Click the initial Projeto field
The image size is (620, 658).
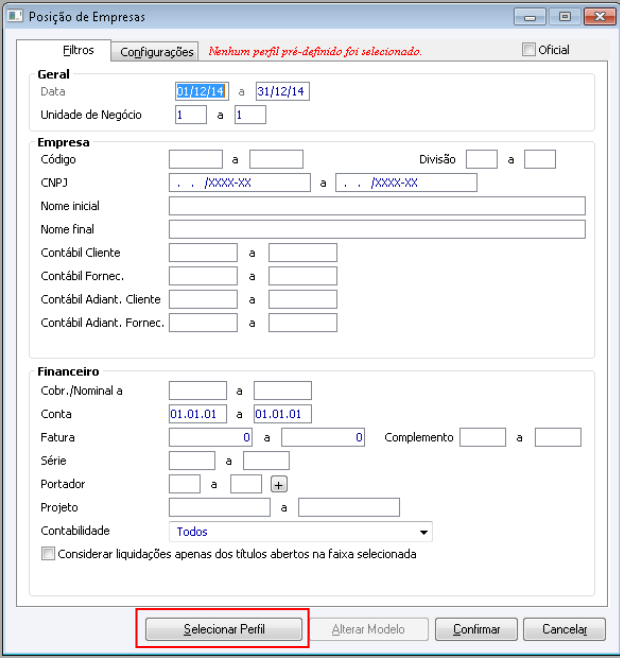[220, 507]
